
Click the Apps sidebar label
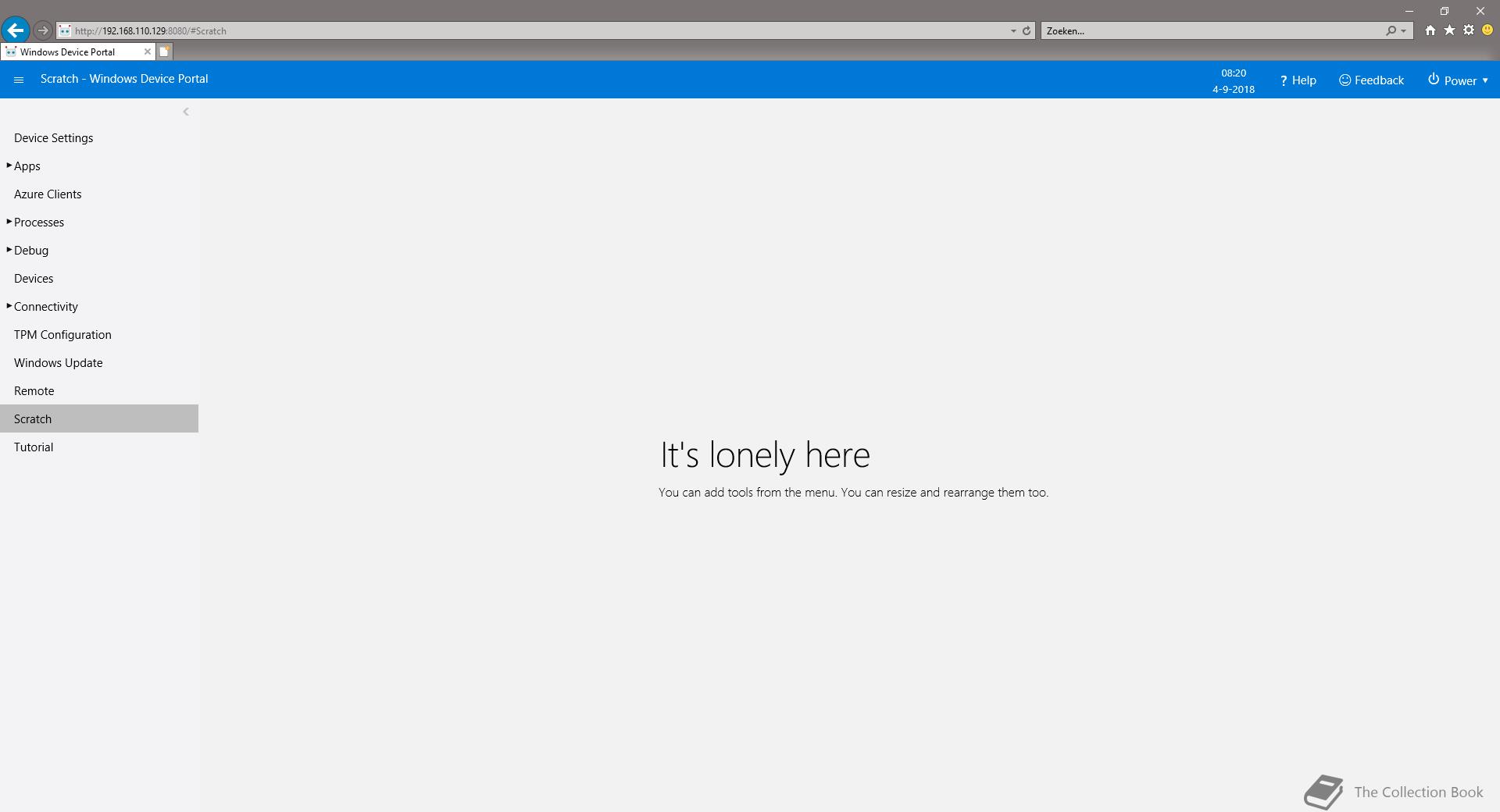click(27, 166)
